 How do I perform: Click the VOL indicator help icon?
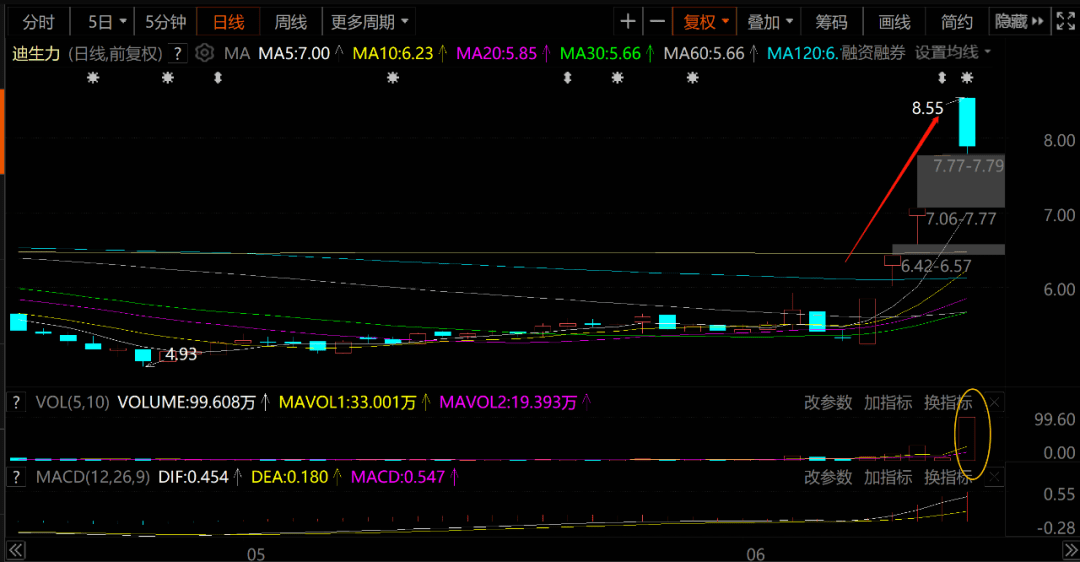click(x=17, y=402)
